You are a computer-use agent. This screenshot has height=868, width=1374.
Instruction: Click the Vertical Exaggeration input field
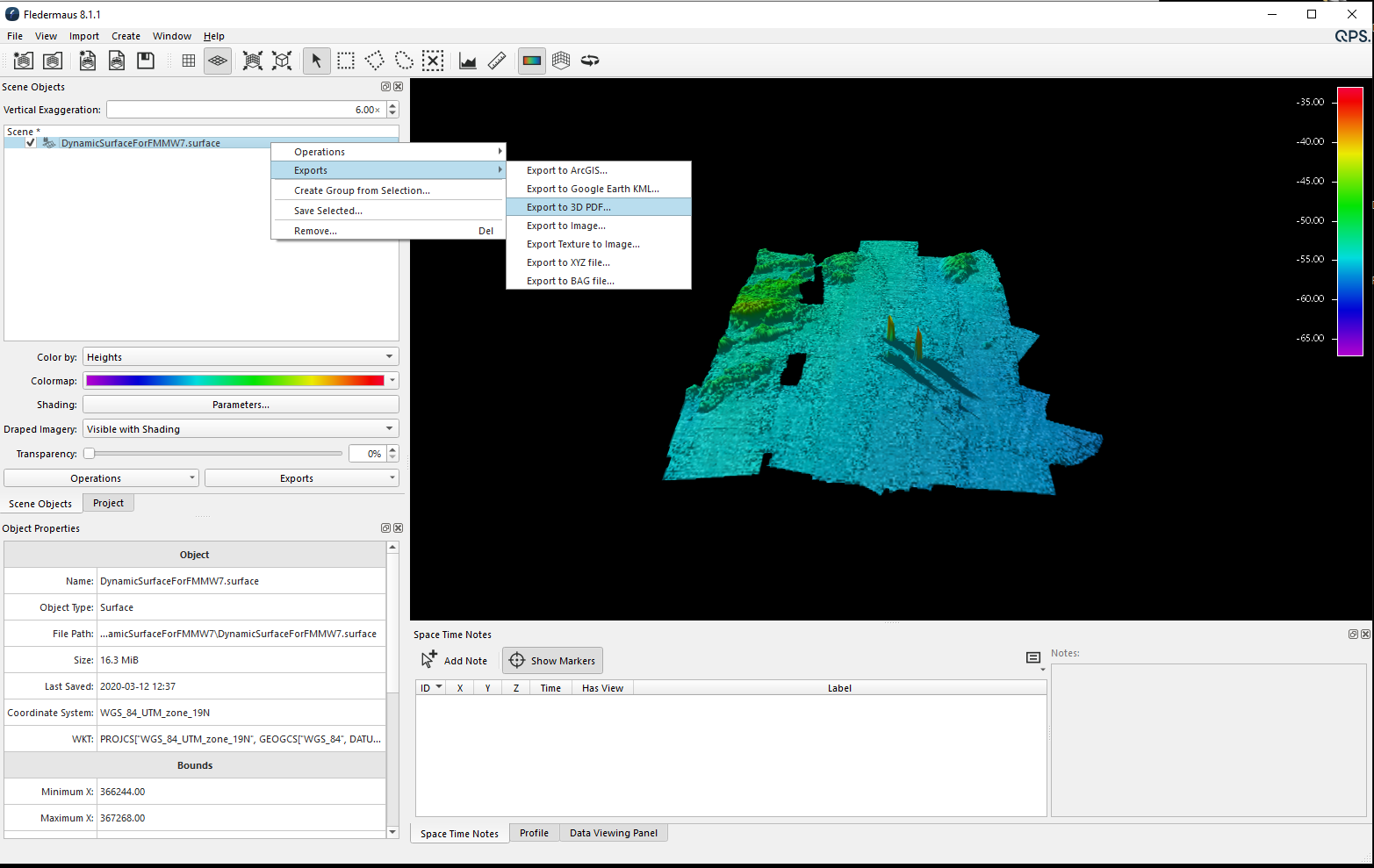(x=245, y=110)
